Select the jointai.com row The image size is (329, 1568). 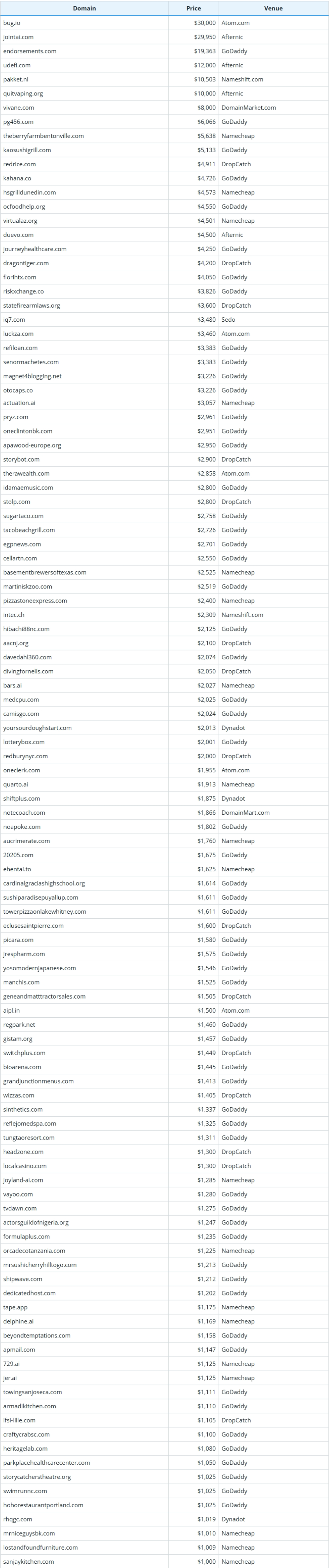164,37
